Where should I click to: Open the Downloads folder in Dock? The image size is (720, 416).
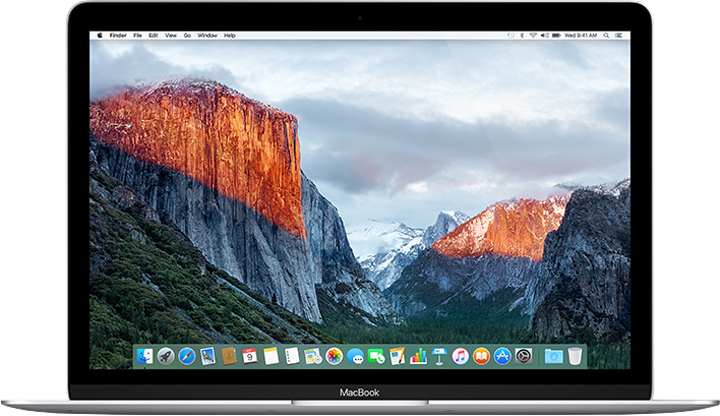553,356
